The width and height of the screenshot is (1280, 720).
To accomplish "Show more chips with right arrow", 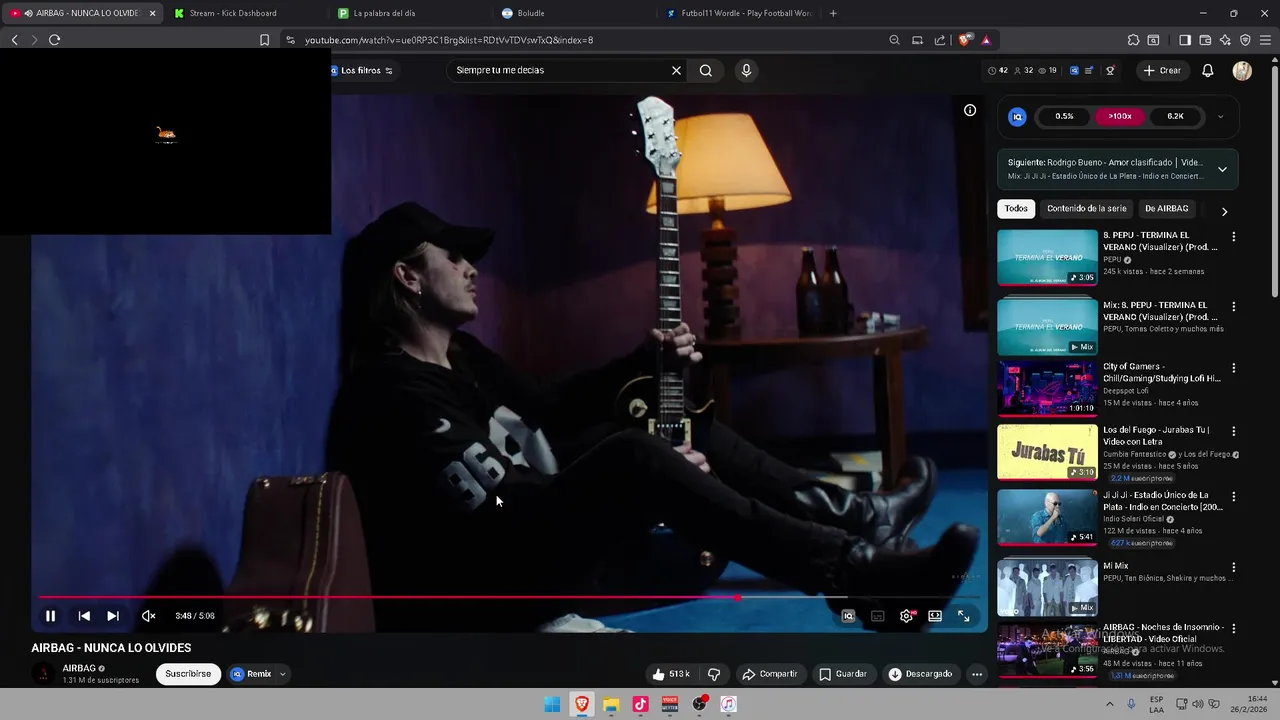I will 1224,211.
